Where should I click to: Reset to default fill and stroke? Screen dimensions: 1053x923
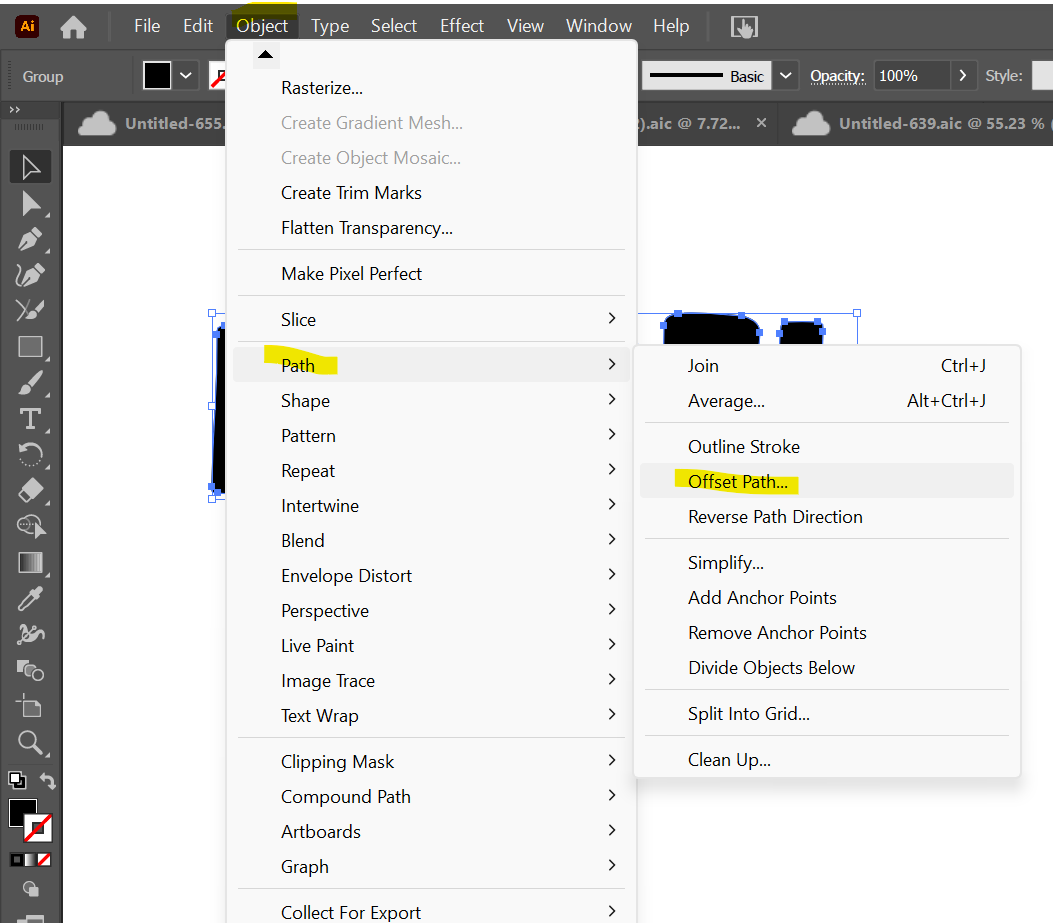pyautogui.click(x=17, y=780)
